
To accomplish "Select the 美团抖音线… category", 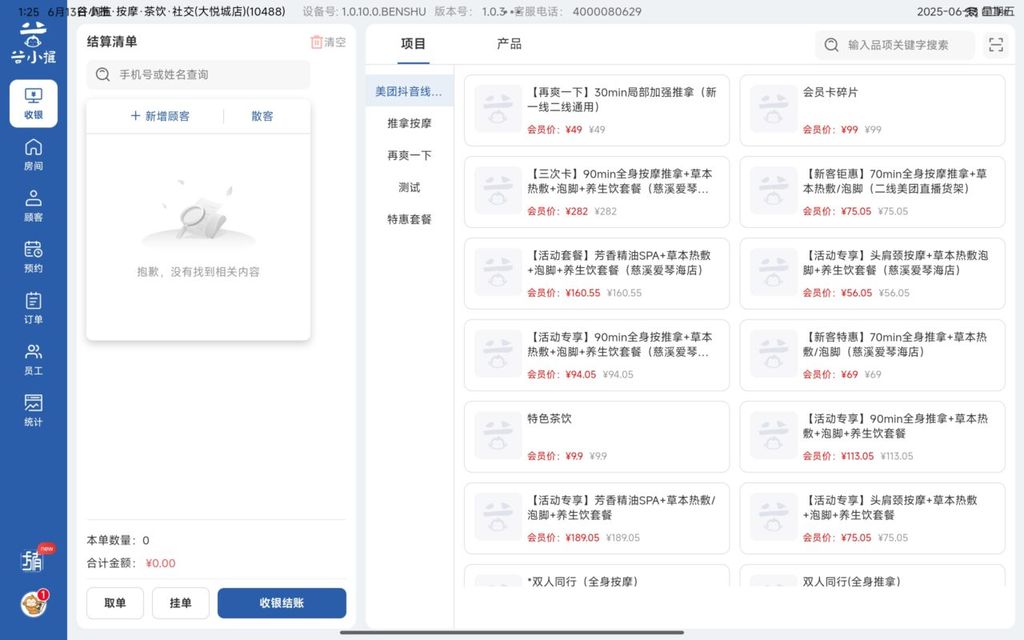I will (409, 91).
